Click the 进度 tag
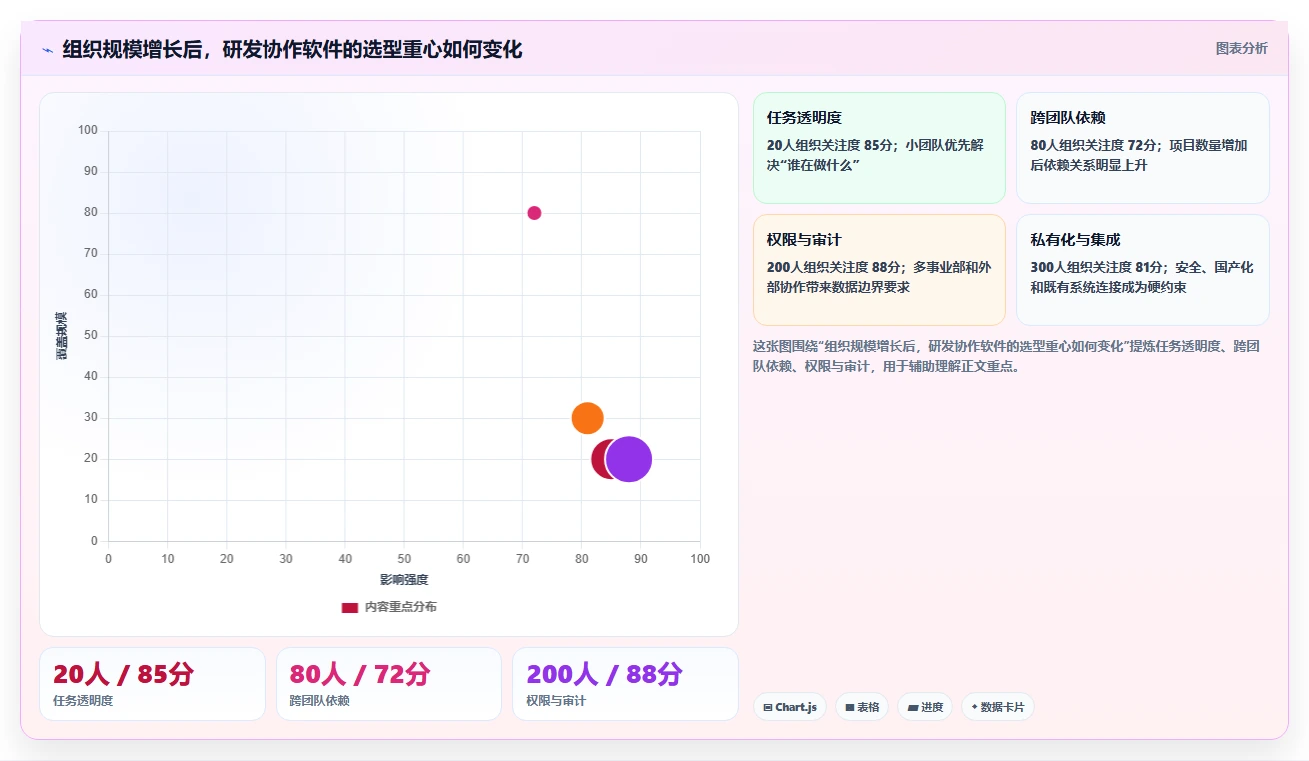This screenshot has width=1309, height=761. pos(924,707)
